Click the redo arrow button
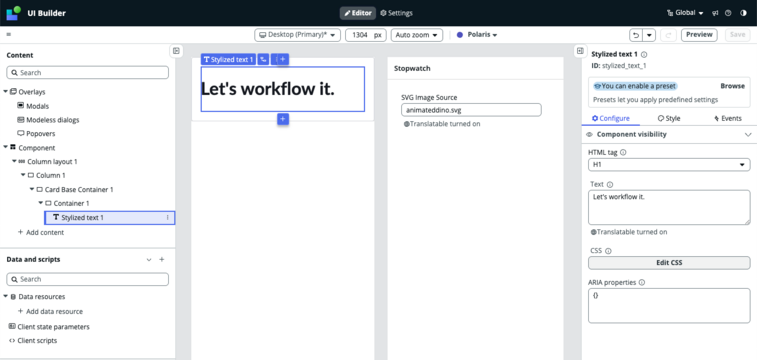The width and height of the screenshot is (757, 360). (x=668, y=35)
